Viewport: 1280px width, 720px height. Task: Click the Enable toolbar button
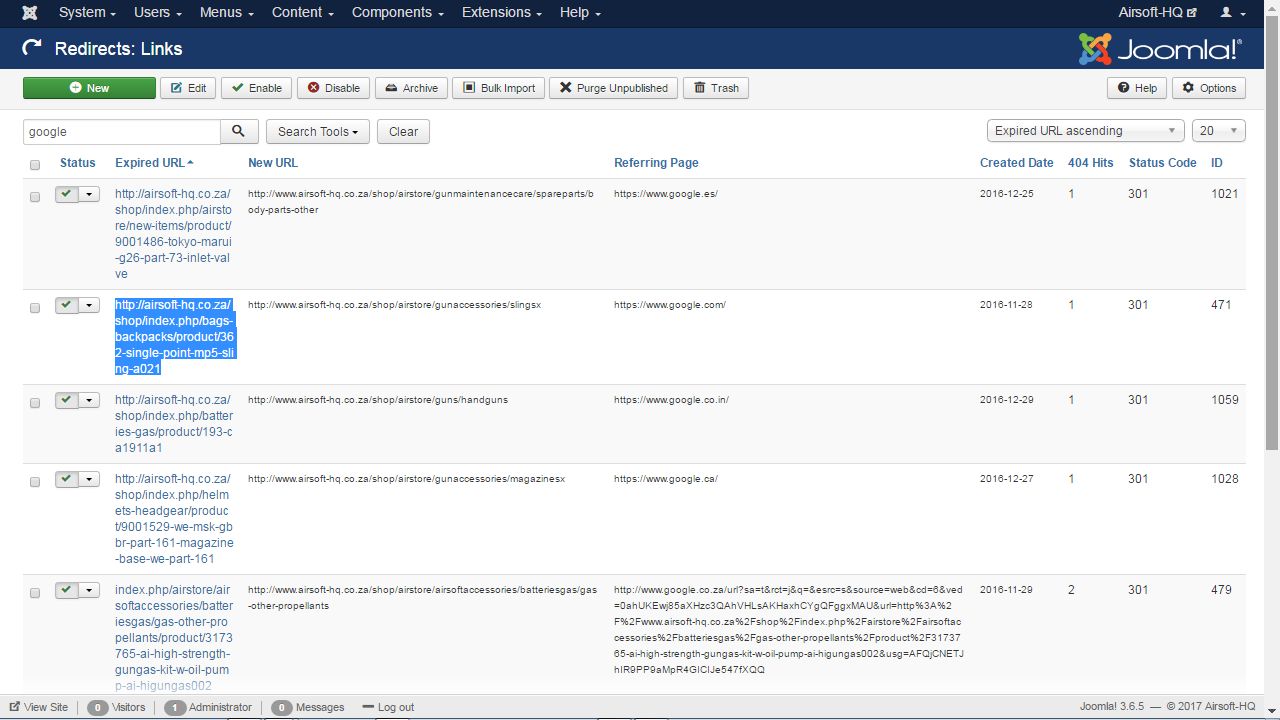(257, 88)
